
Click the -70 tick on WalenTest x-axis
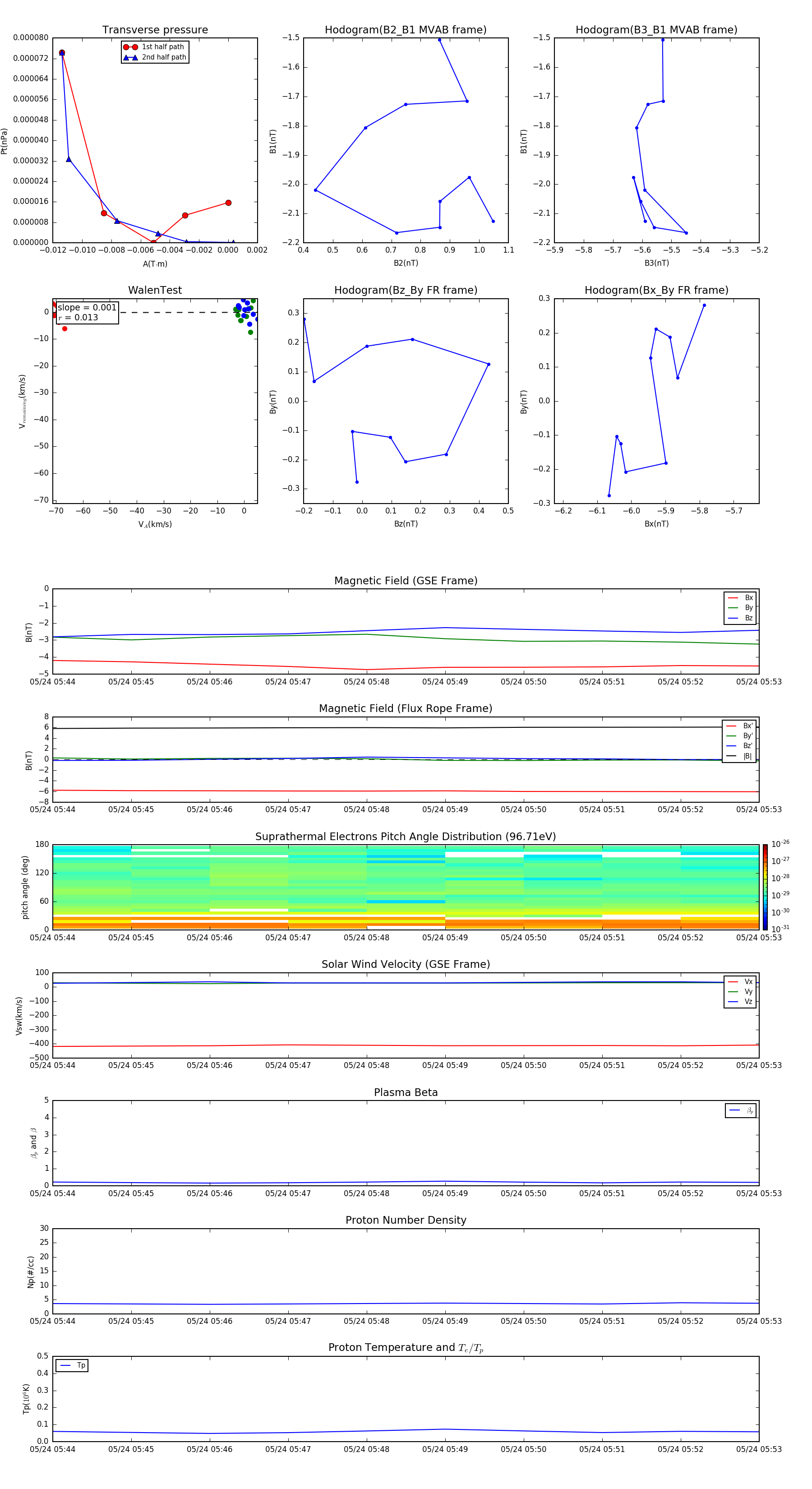55,511
